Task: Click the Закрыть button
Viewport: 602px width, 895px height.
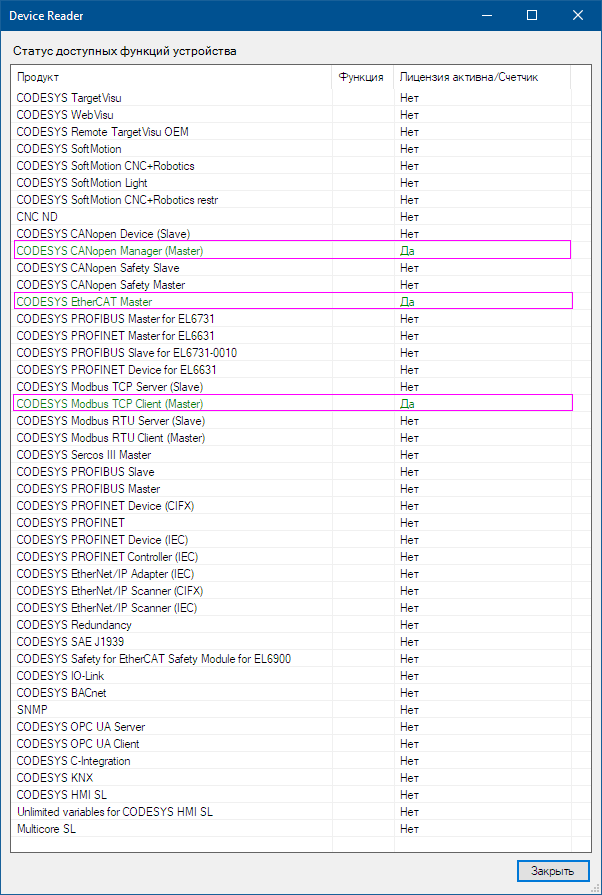Action: point(553,870)
